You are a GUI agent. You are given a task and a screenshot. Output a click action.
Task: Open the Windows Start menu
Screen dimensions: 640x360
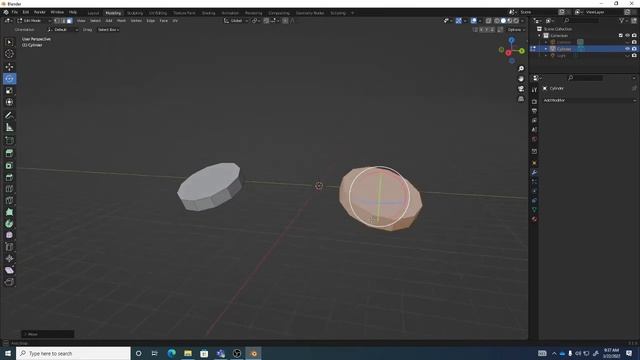click(8, 353)
